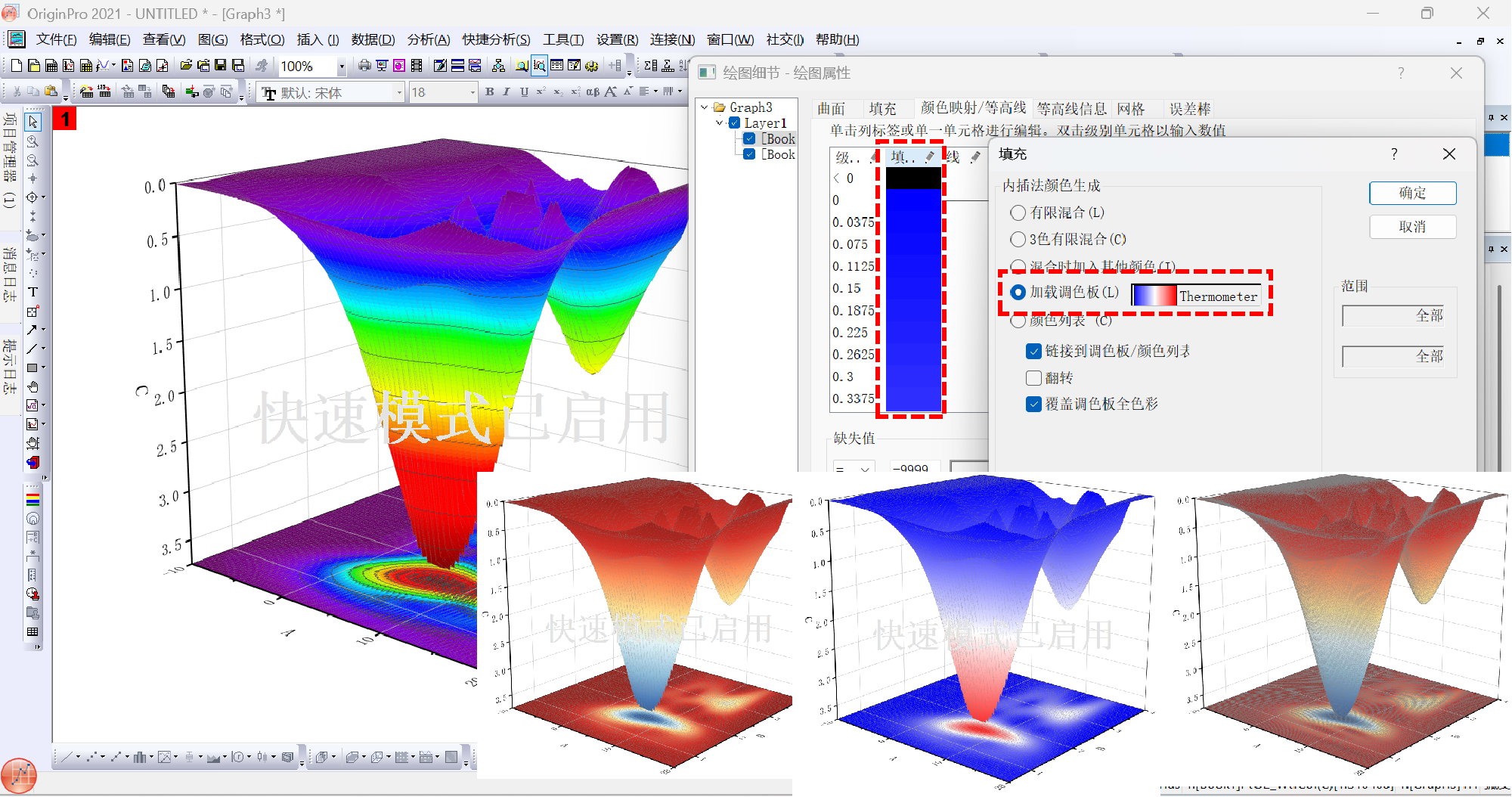1512x797 pixels.
Task: Select the pointer tool in the tools sidebar
Action: click(33, 122)
